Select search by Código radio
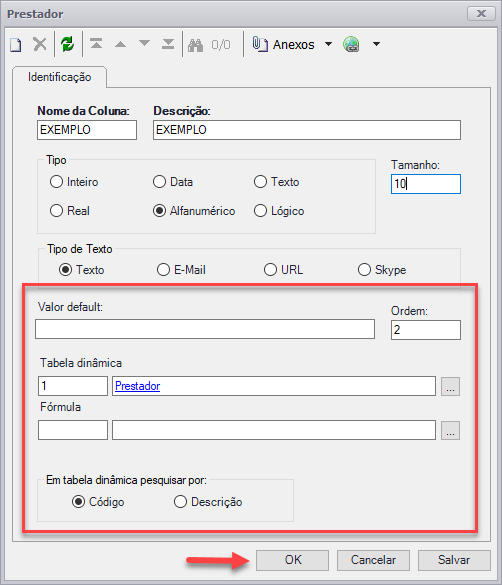 coord(78,502)
